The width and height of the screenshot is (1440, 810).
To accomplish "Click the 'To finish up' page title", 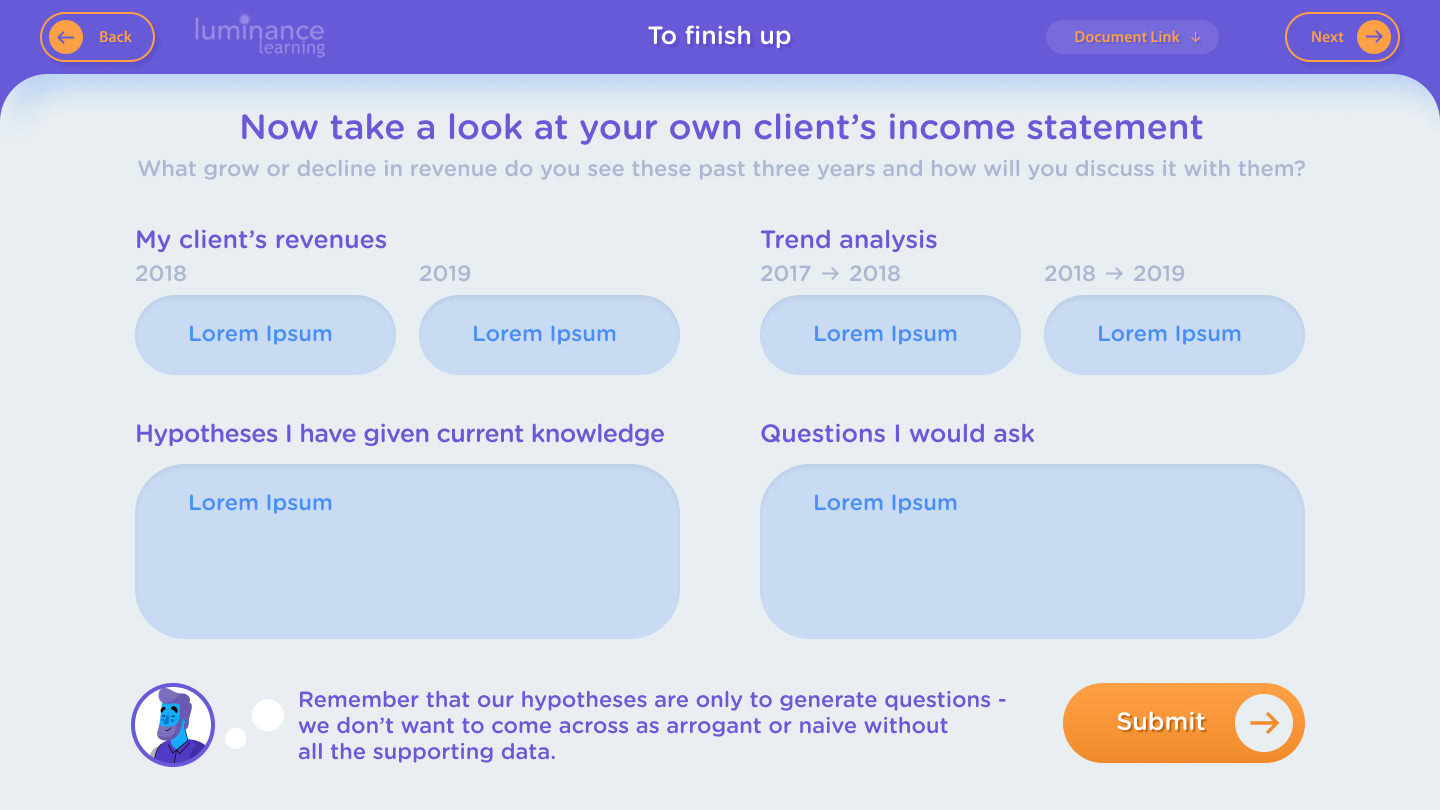I will [719, 36].
